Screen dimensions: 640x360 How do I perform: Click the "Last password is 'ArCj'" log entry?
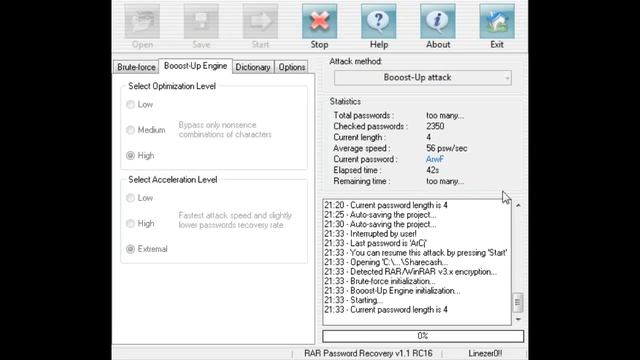click(376, 243)
